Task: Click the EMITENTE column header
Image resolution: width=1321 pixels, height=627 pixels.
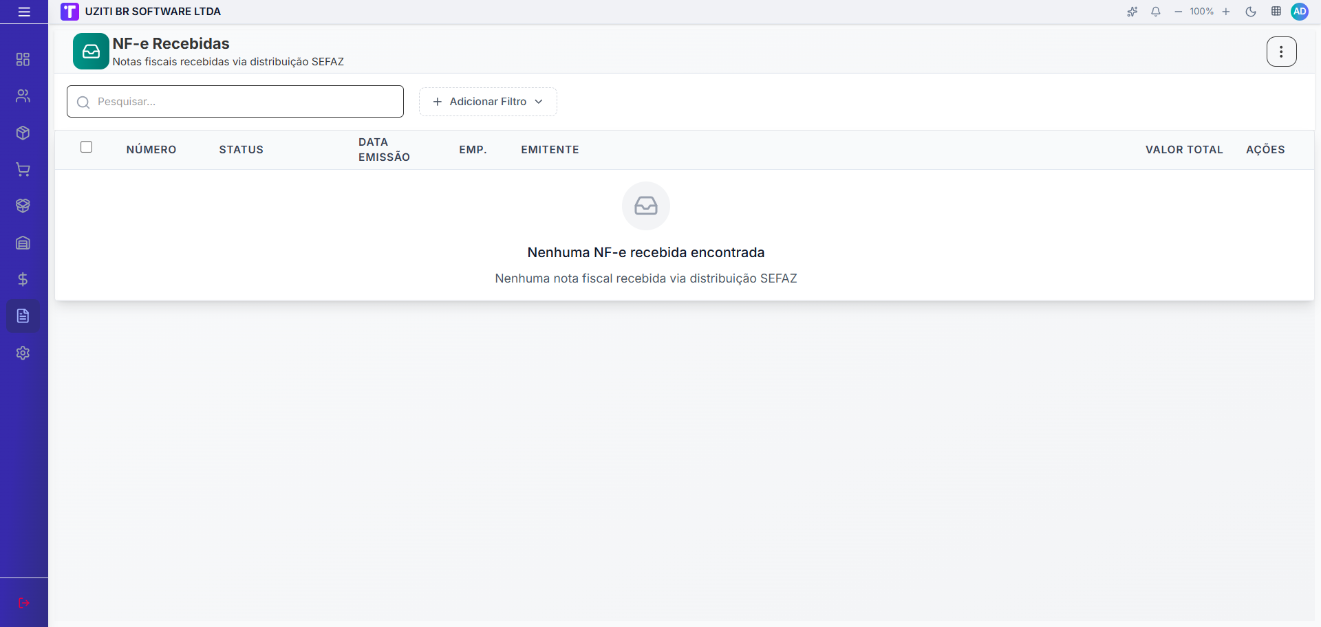Action: point(550,149)
